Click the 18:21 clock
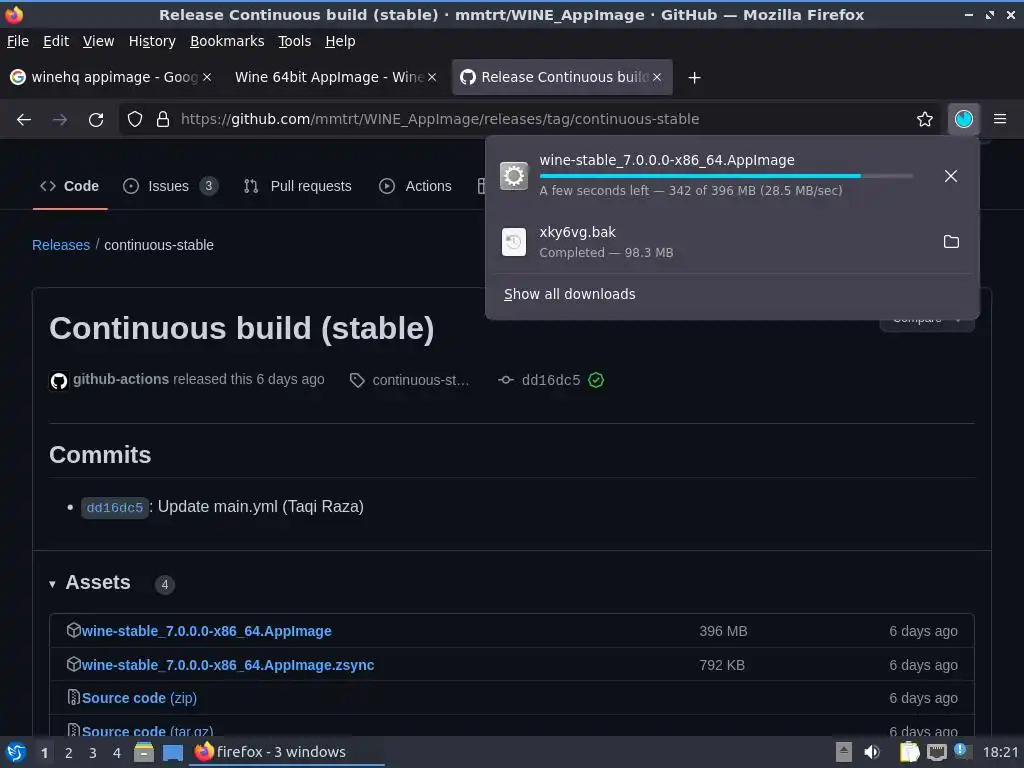Screen dimensions: 1024x768 [1000, 752]
